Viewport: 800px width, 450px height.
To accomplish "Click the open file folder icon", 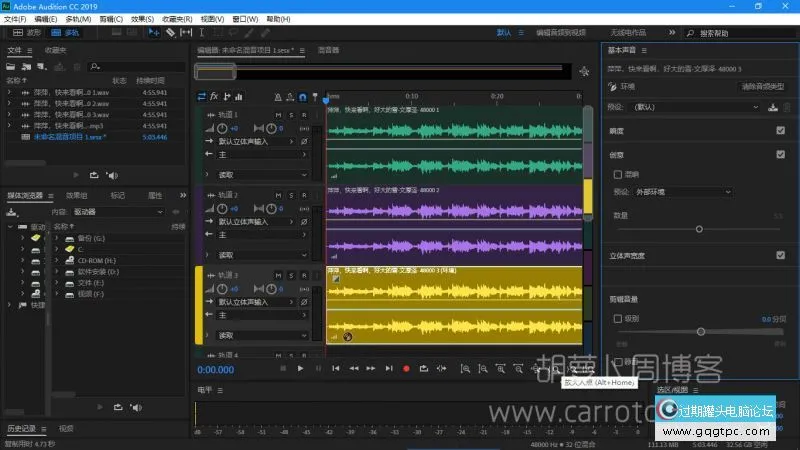I will (12, 66).
